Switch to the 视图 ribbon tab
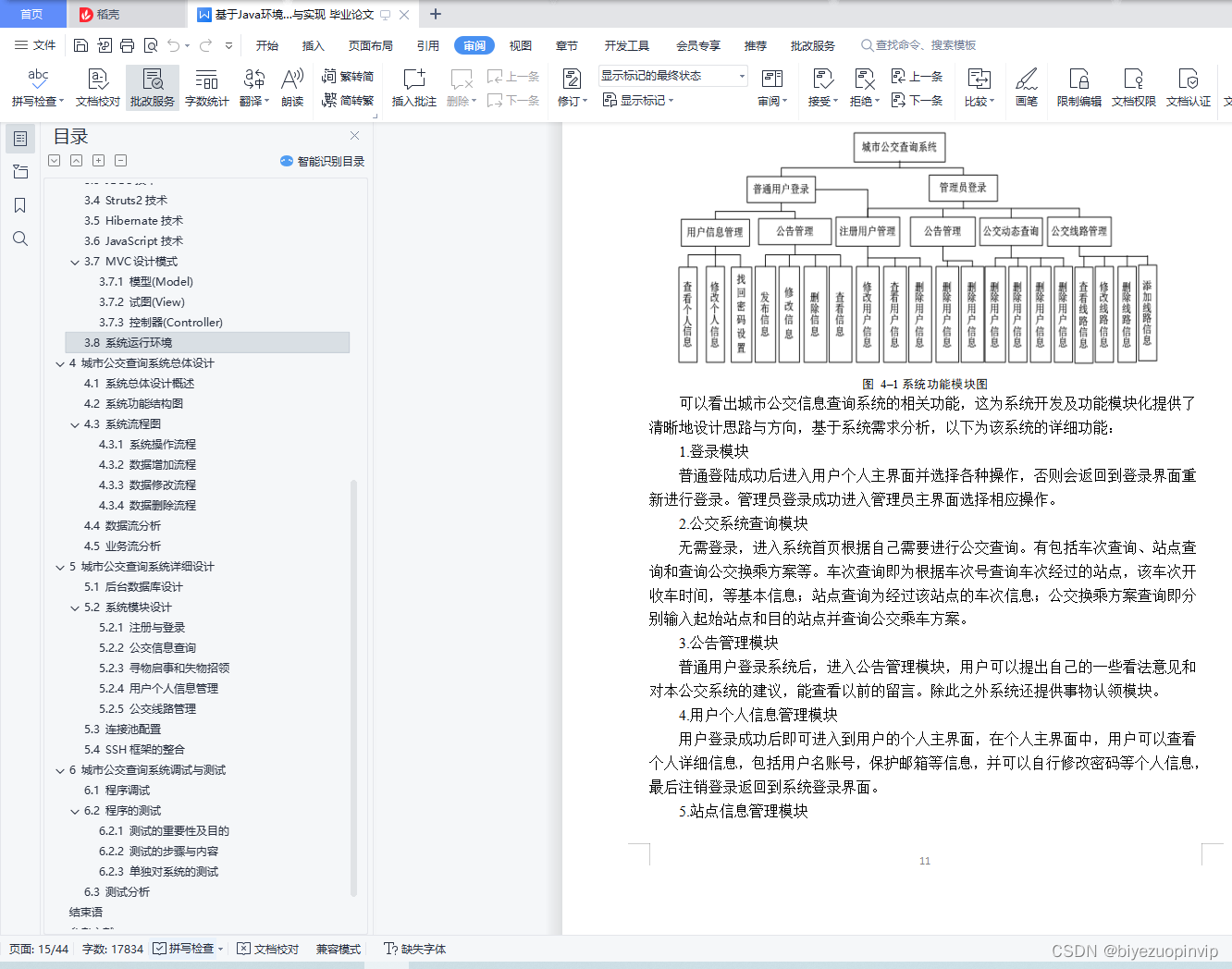The height and width of the screenshot is (969, 1232). click(x=521, y=45)
